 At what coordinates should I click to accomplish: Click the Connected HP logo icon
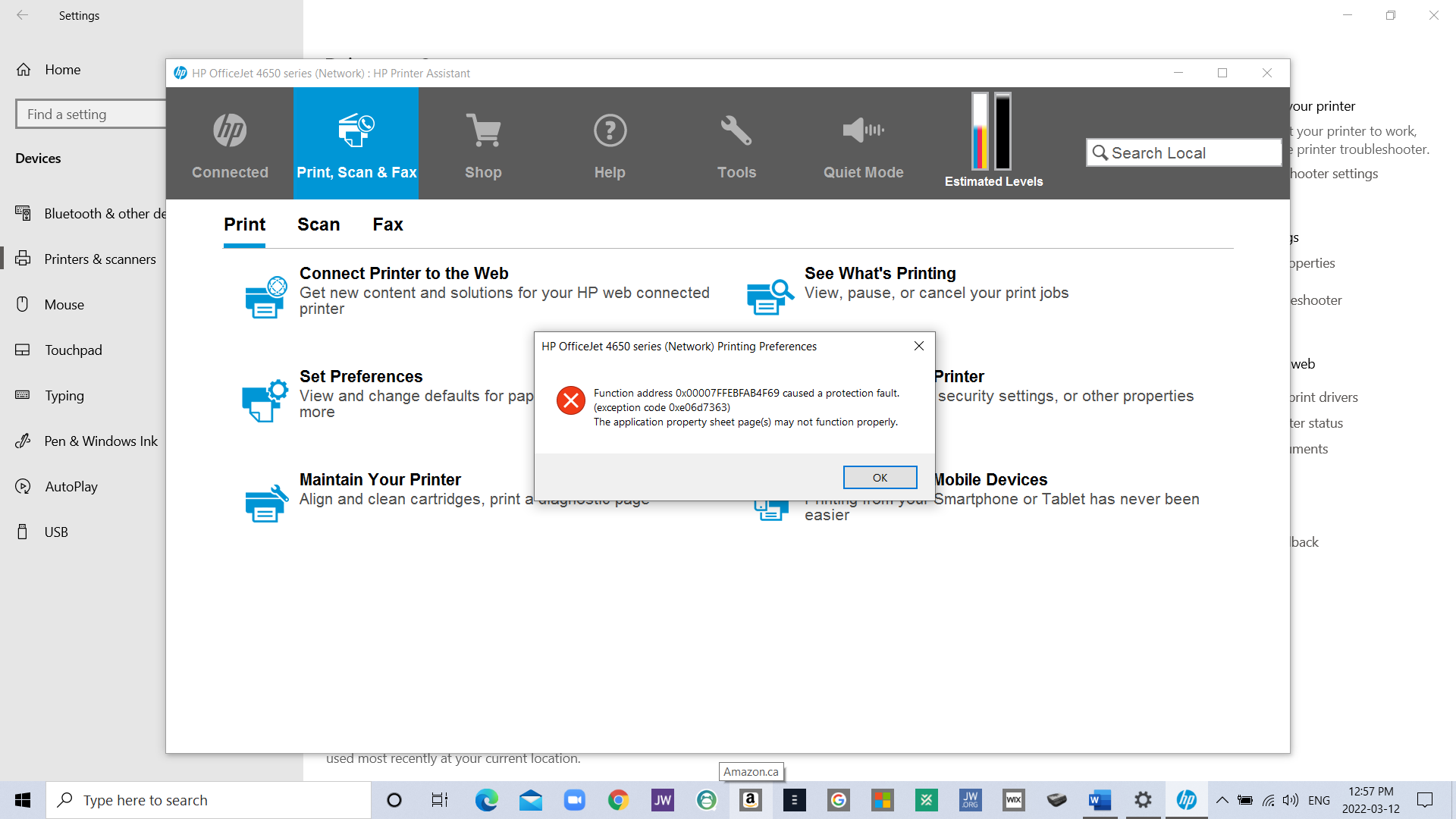230,130
